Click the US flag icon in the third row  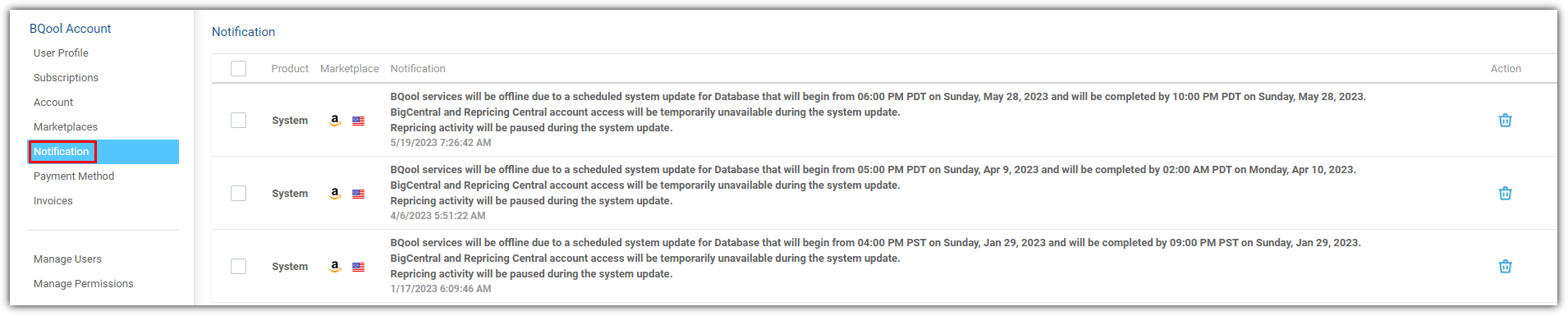click(359, 267)
